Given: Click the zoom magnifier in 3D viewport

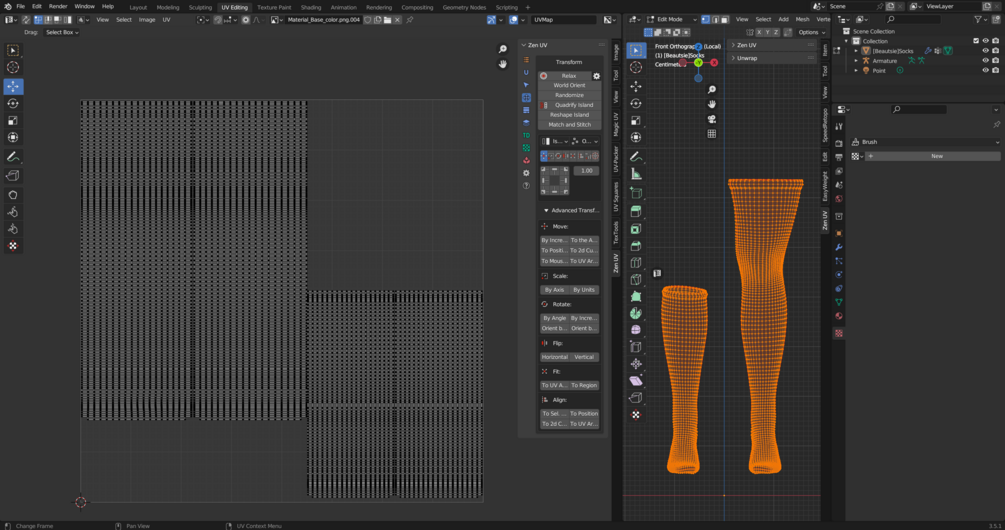Looking at the screenshot, I should pyautogui.click(x=711, y=90).
